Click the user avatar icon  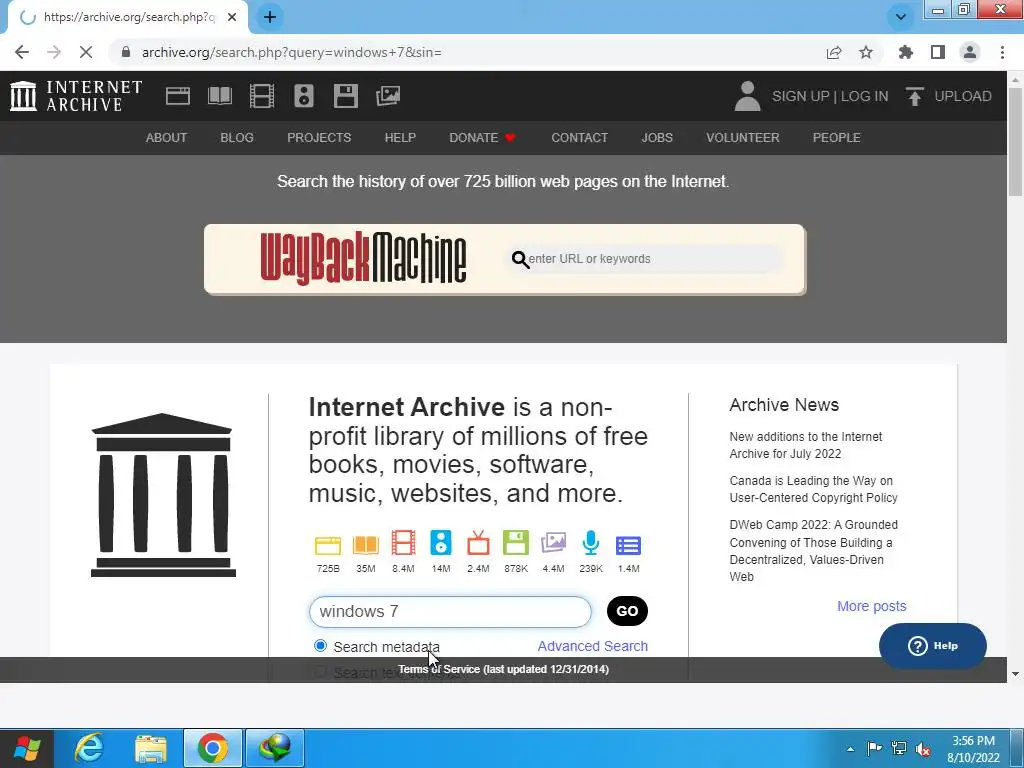coord(747,96)
